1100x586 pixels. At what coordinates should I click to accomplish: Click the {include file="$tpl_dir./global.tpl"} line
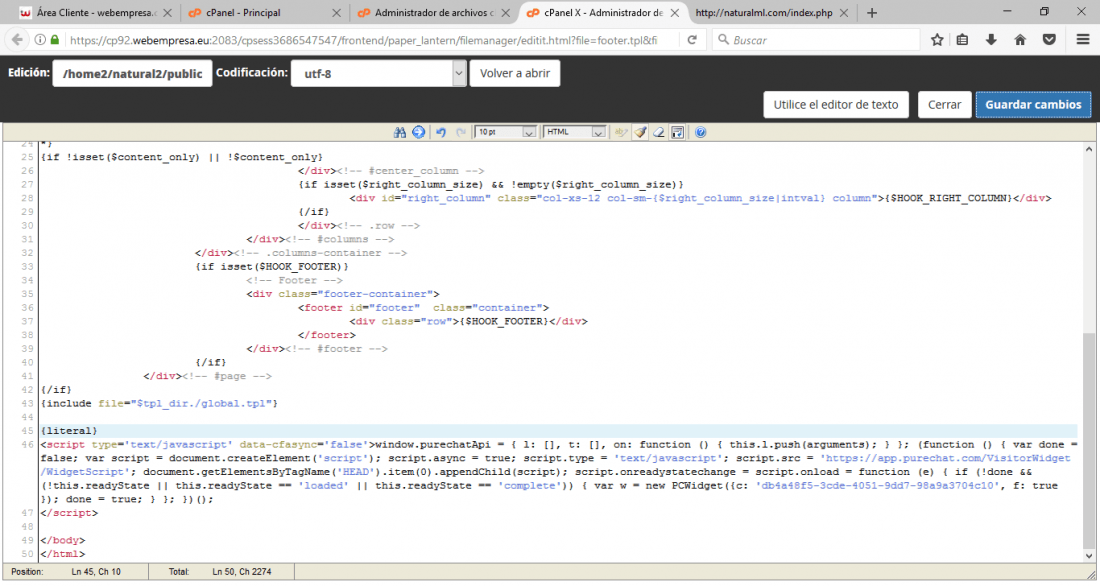(159, 404)
